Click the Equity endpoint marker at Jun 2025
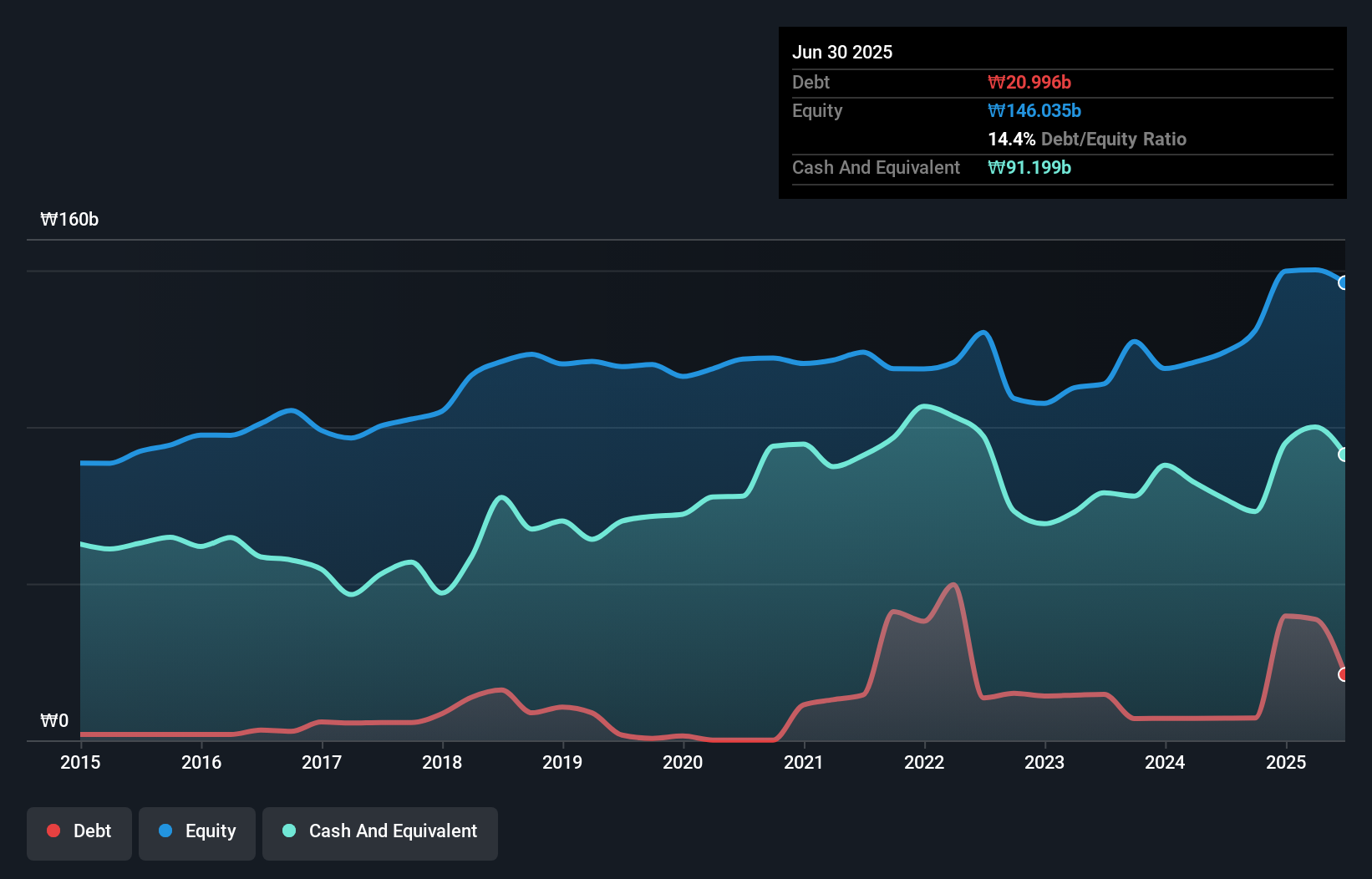The image size is (1372, 879). [x=1344, y=282]
